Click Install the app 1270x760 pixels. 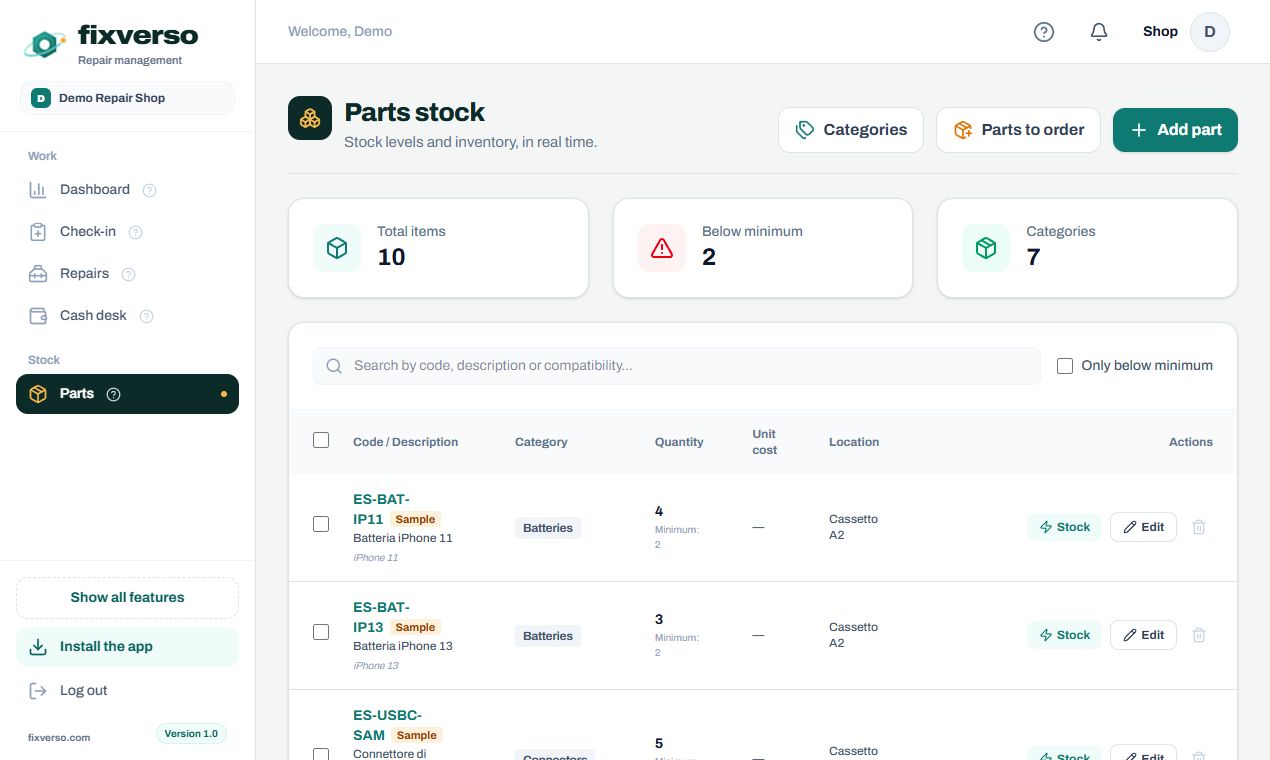coord(127,647)
